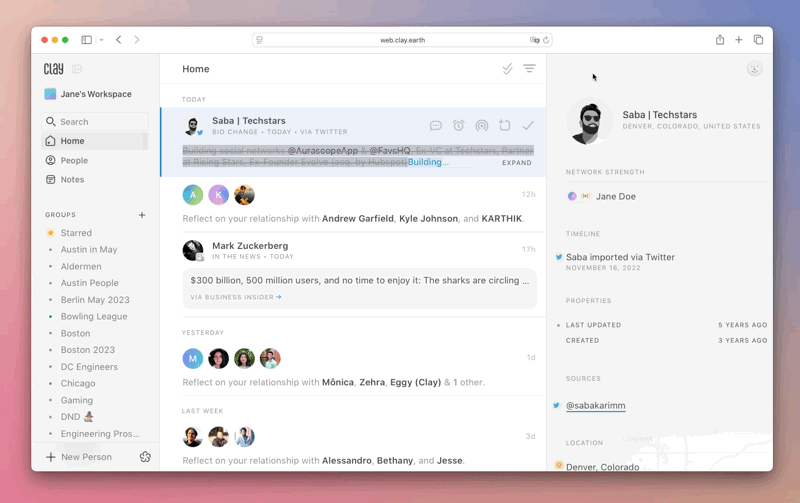The image size is (800, 503).
Task: Open @sabakarimm Twitter source link
Action: tap(595, 406)
